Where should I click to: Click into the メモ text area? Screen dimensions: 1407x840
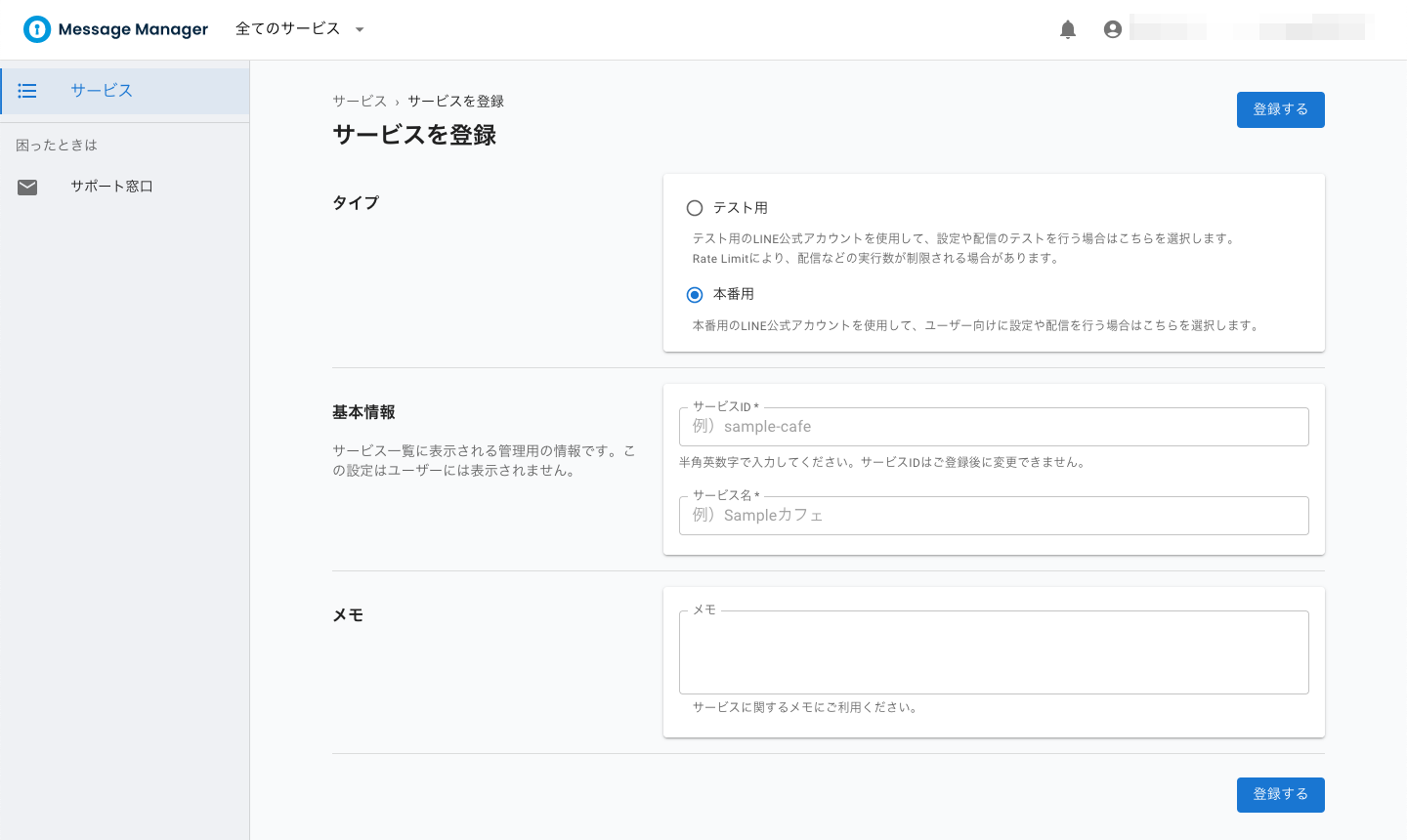(x=994, y=652)
